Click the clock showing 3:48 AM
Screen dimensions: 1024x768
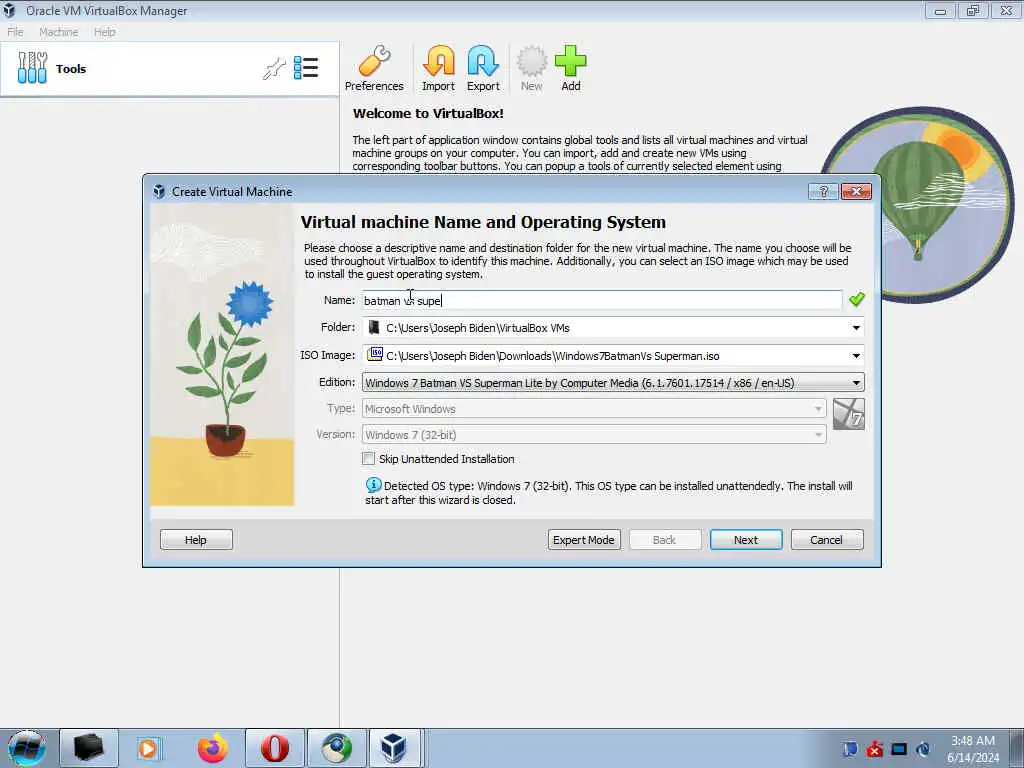click(973, 741)
